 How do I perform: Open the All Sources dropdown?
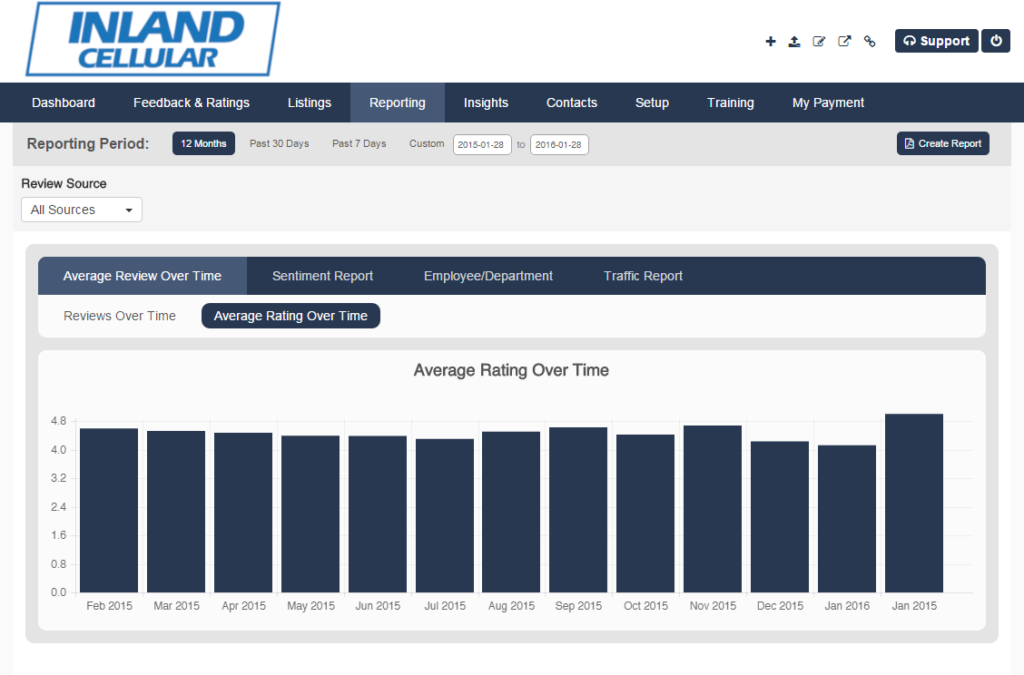82,210
